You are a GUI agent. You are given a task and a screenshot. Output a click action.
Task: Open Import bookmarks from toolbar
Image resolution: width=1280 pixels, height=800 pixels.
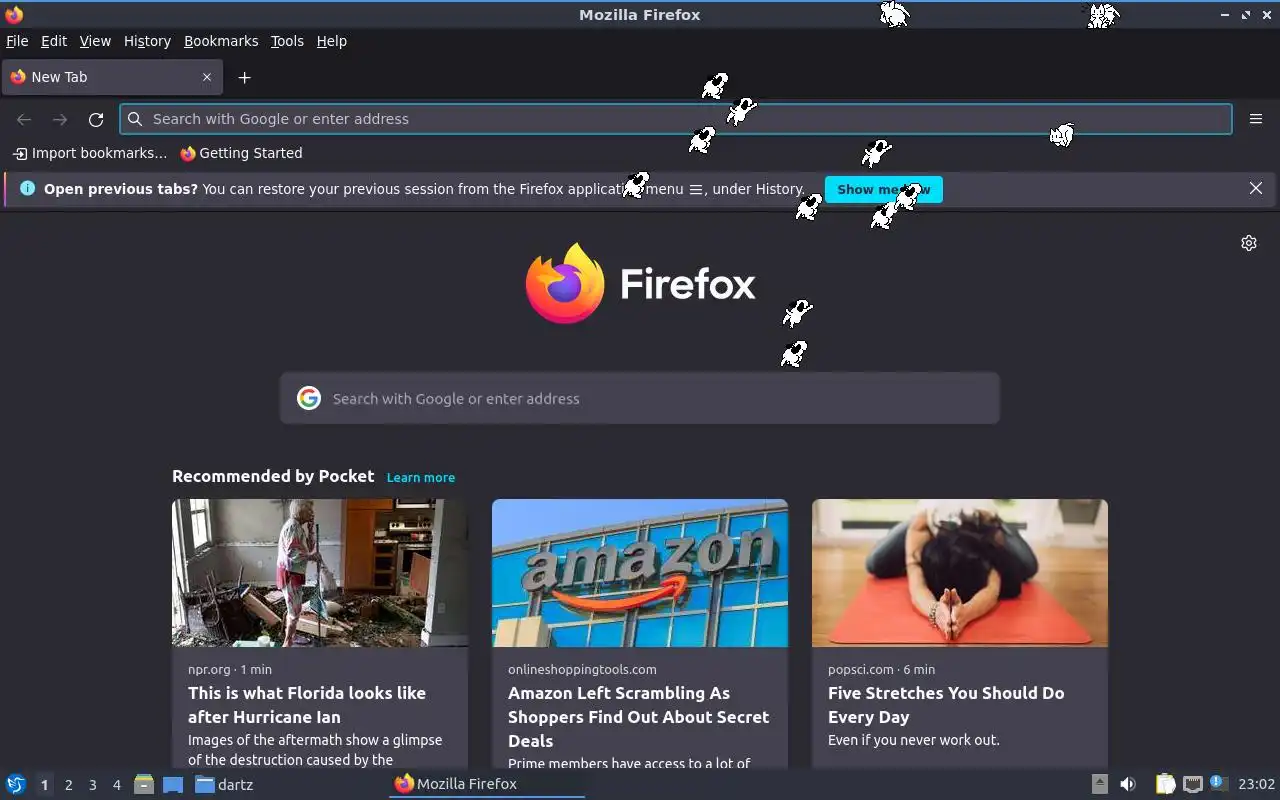pos(90,153)
